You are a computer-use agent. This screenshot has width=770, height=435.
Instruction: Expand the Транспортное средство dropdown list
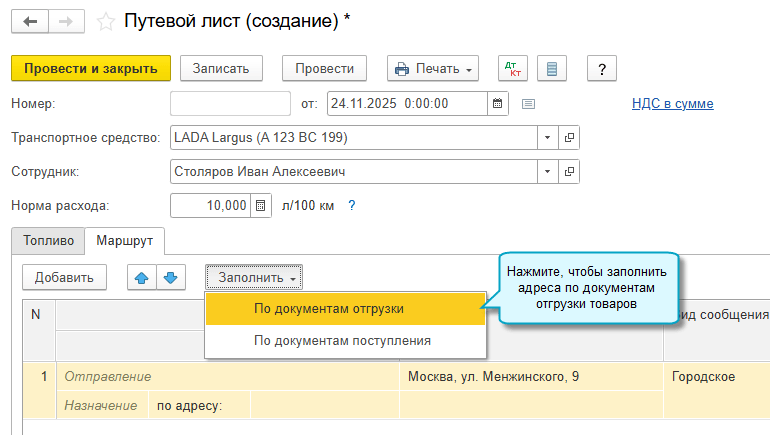(547, 137)
